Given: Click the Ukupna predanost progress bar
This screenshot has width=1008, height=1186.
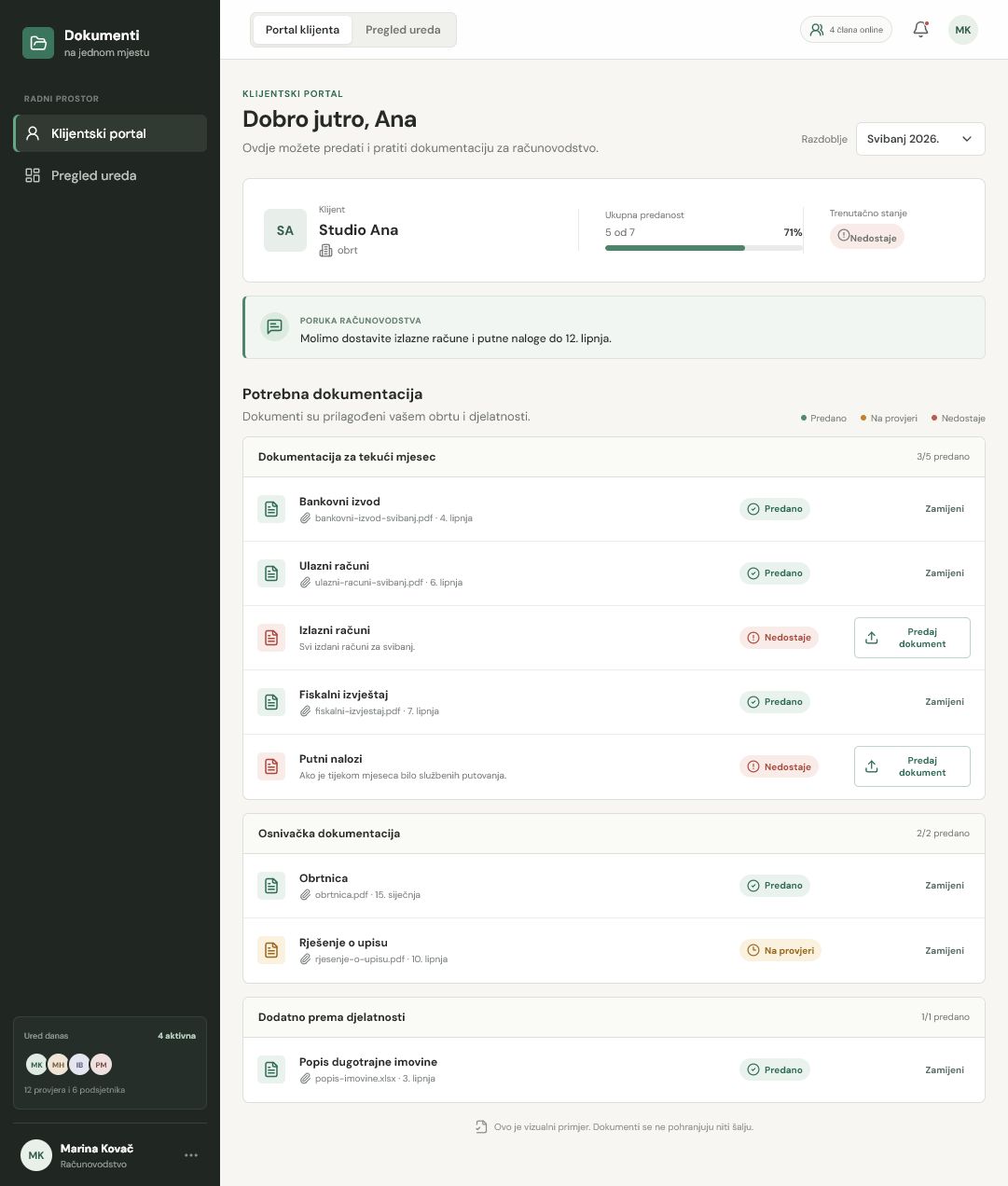Looking at the screenshot, I should 704,248.
